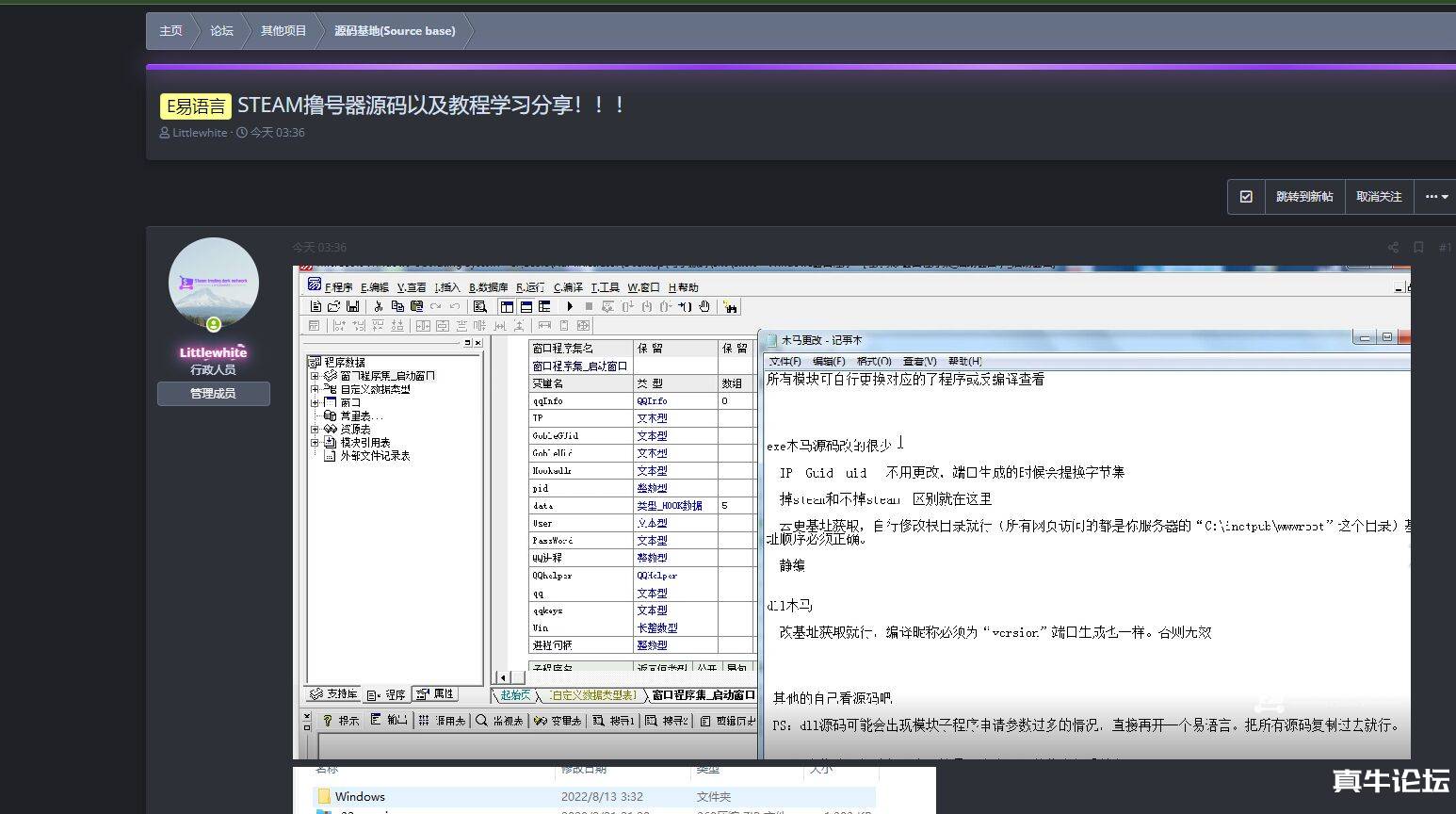Screen dimensions: 1456x814
Task: Click the Find magnifier icon in toolbar
Action: click(480, 306)
